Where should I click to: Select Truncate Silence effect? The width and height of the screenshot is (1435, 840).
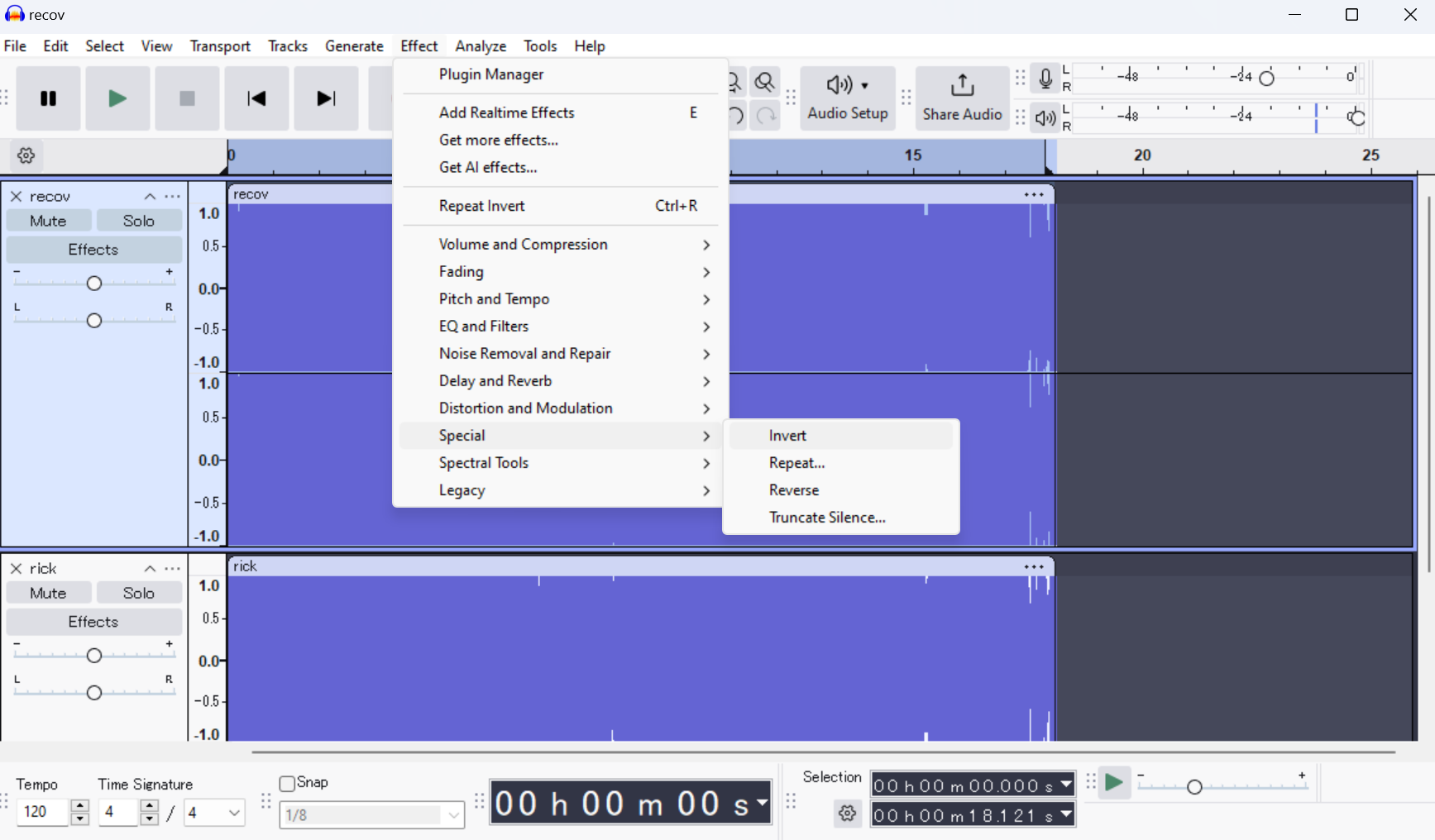point(827,518)
